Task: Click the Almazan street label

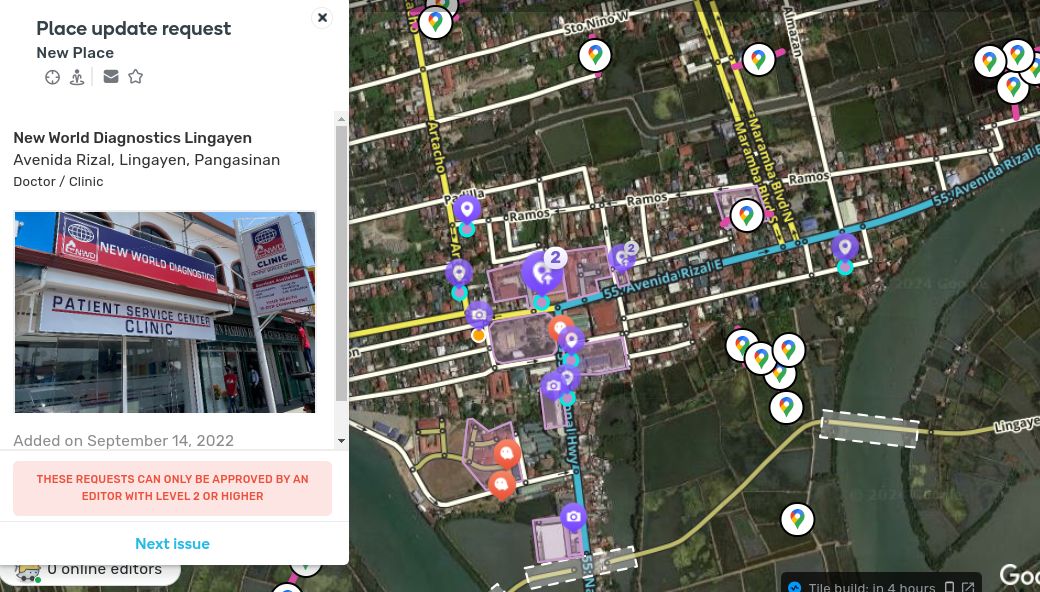Action: pyautogui.click(x=792, y=32)
